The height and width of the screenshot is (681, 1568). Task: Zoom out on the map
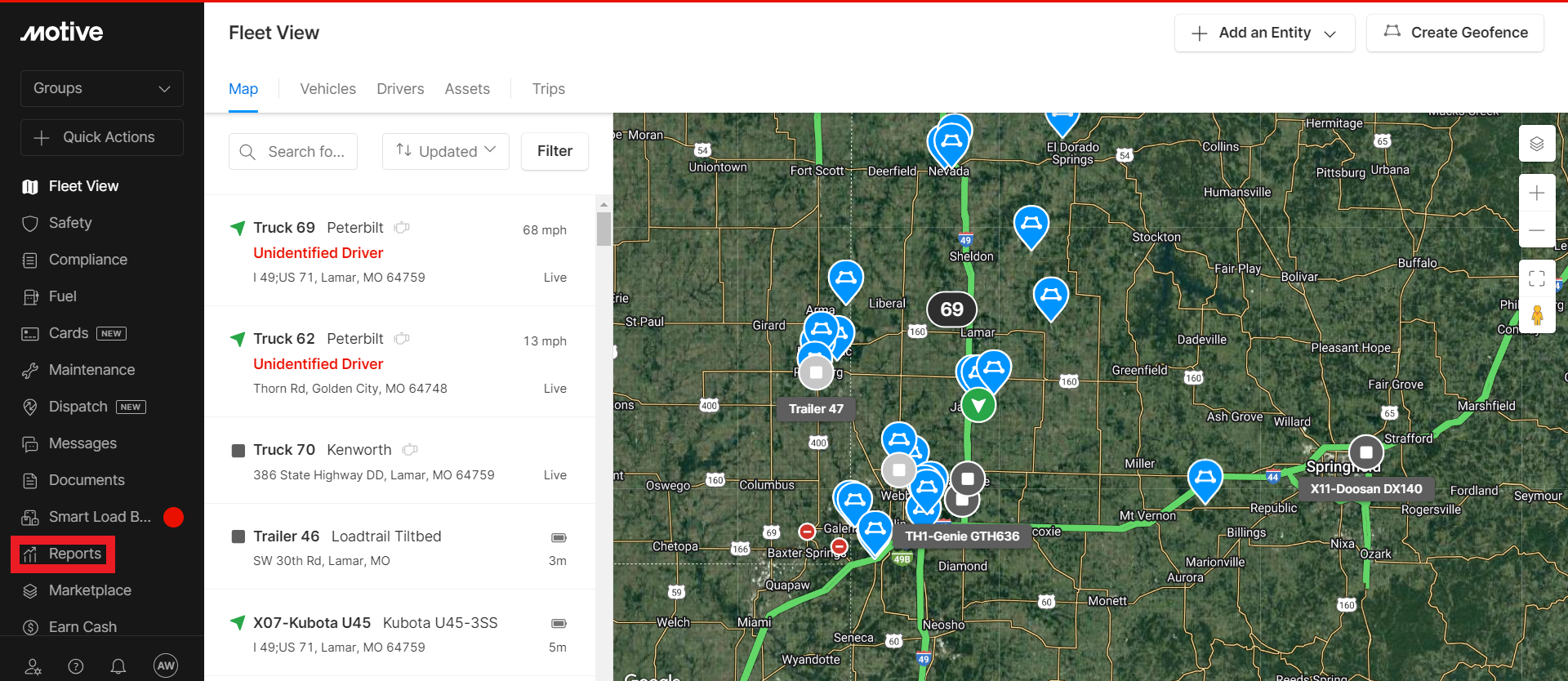tap(1537, 229)
